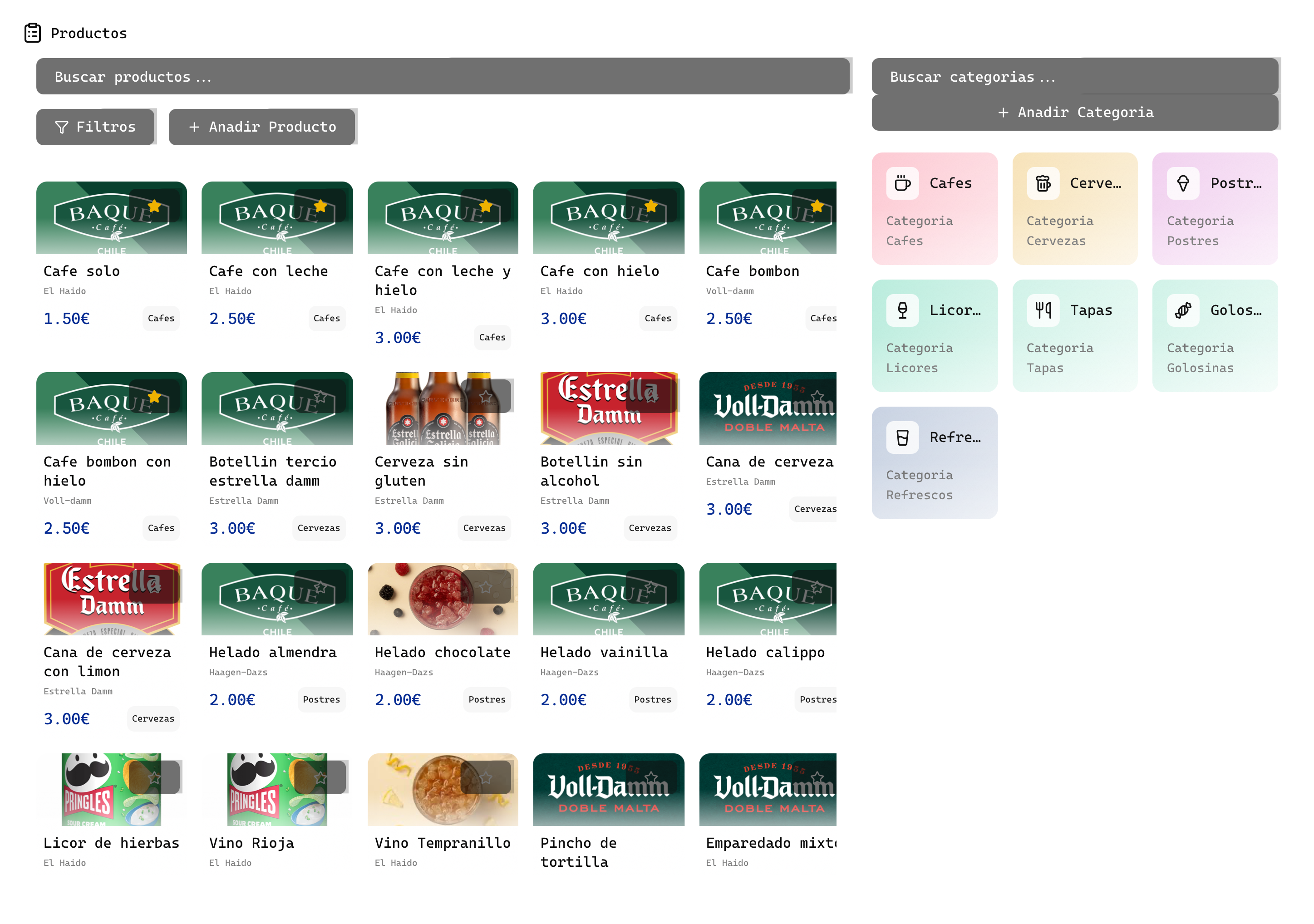Click the ice cream cone icon in Postres category
The height and width of the screenshot is (924, 1314).
click(1183, 183)
